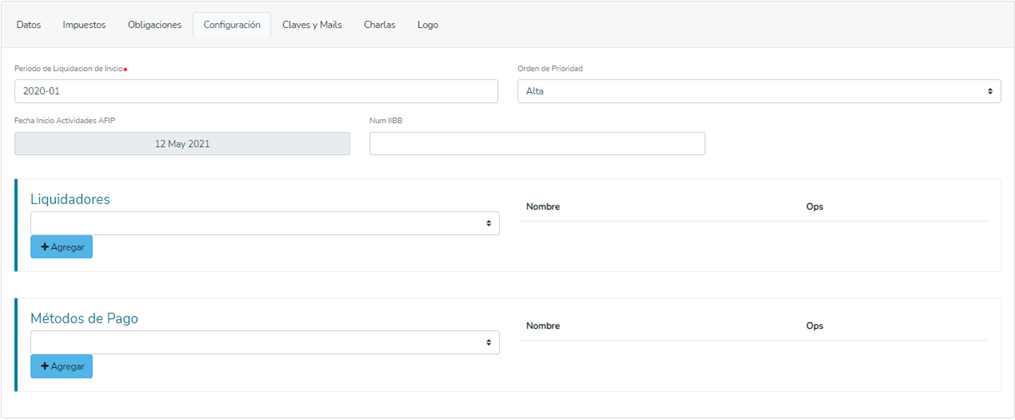Click the Periodo de Liquidacion de Inicio field
The image size is (1015, 420).
256,91
